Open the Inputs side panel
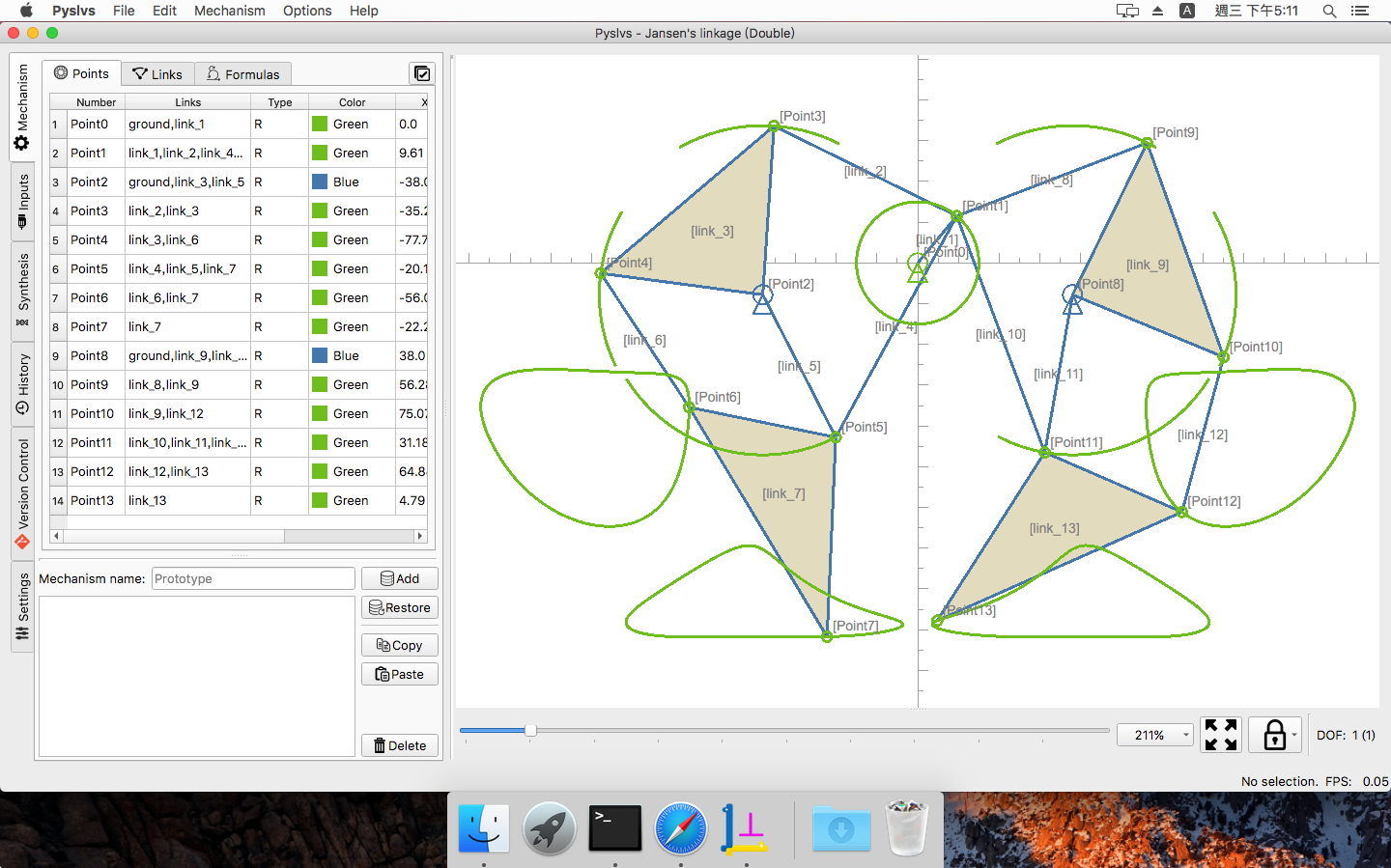This screenshot has height=868, width=1391. 22,201
